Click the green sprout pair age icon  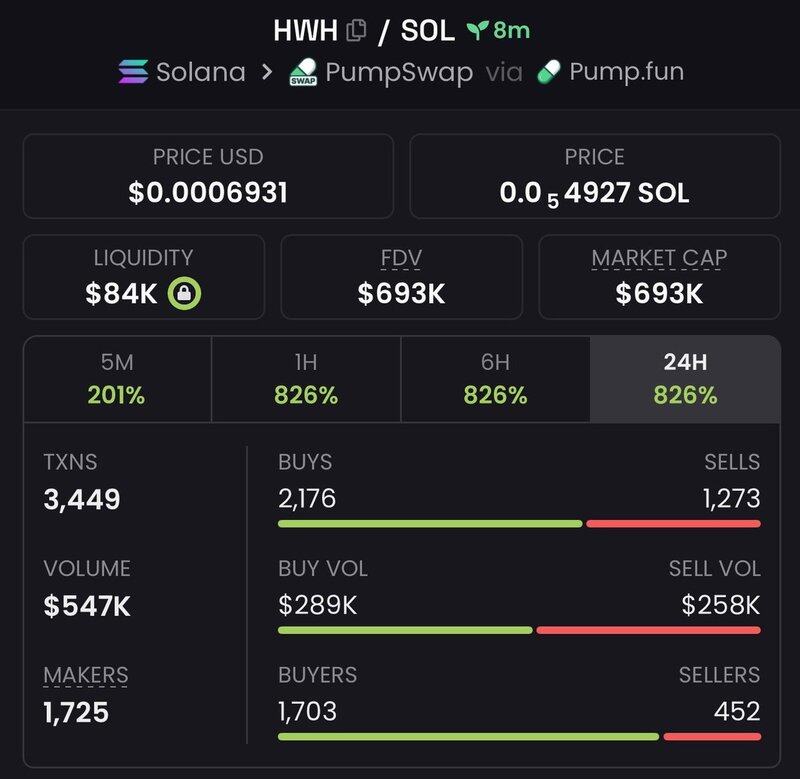(475, 31)
